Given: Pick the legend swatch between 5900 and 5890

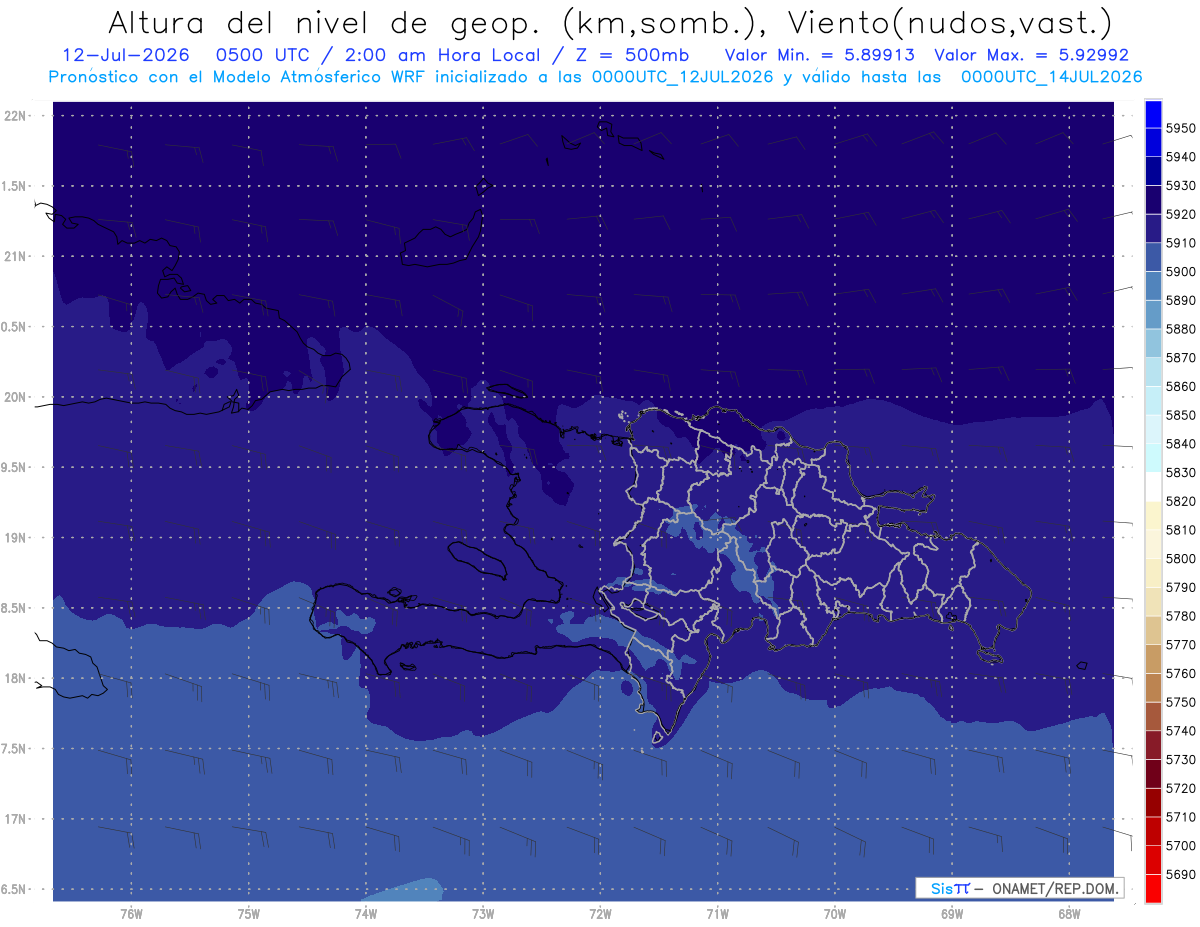Looking at the screenshot, I should tap(1152, 286).
